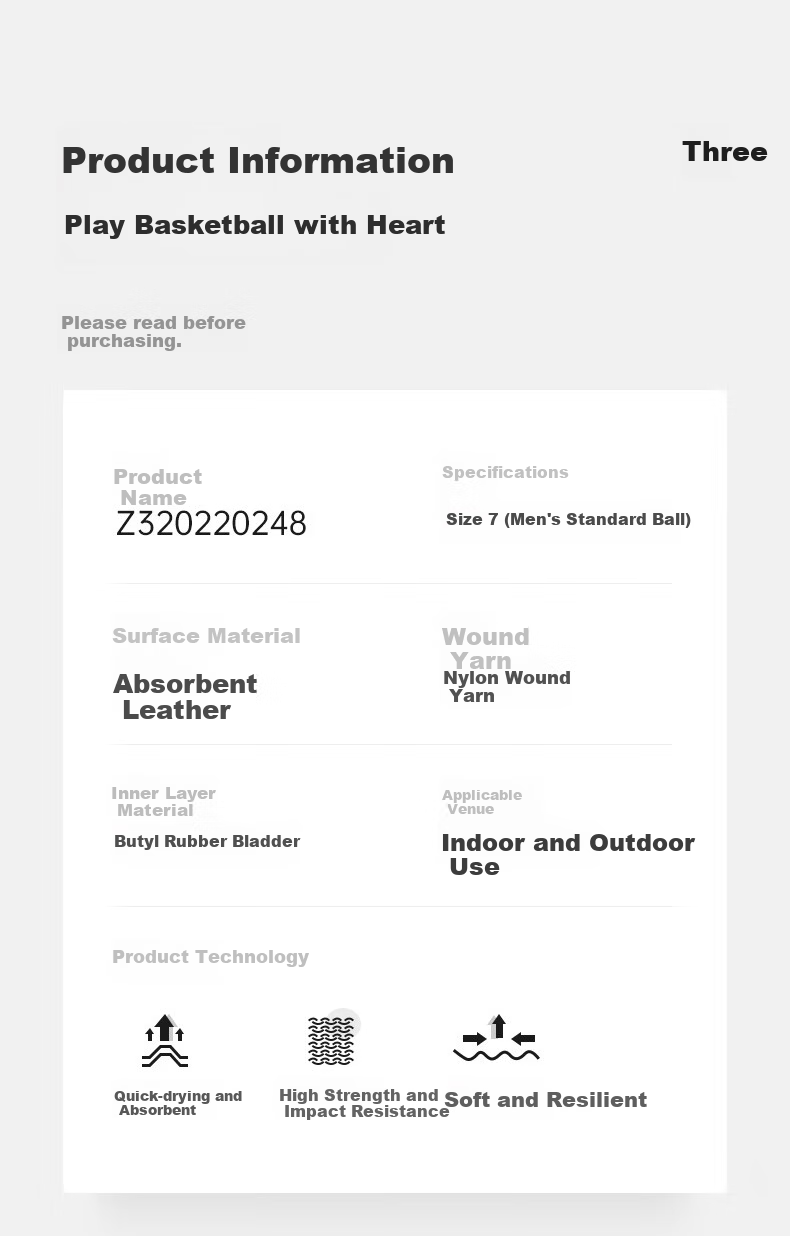
Task: Click the Inner Layer Material label
Action: pos(164,802)
